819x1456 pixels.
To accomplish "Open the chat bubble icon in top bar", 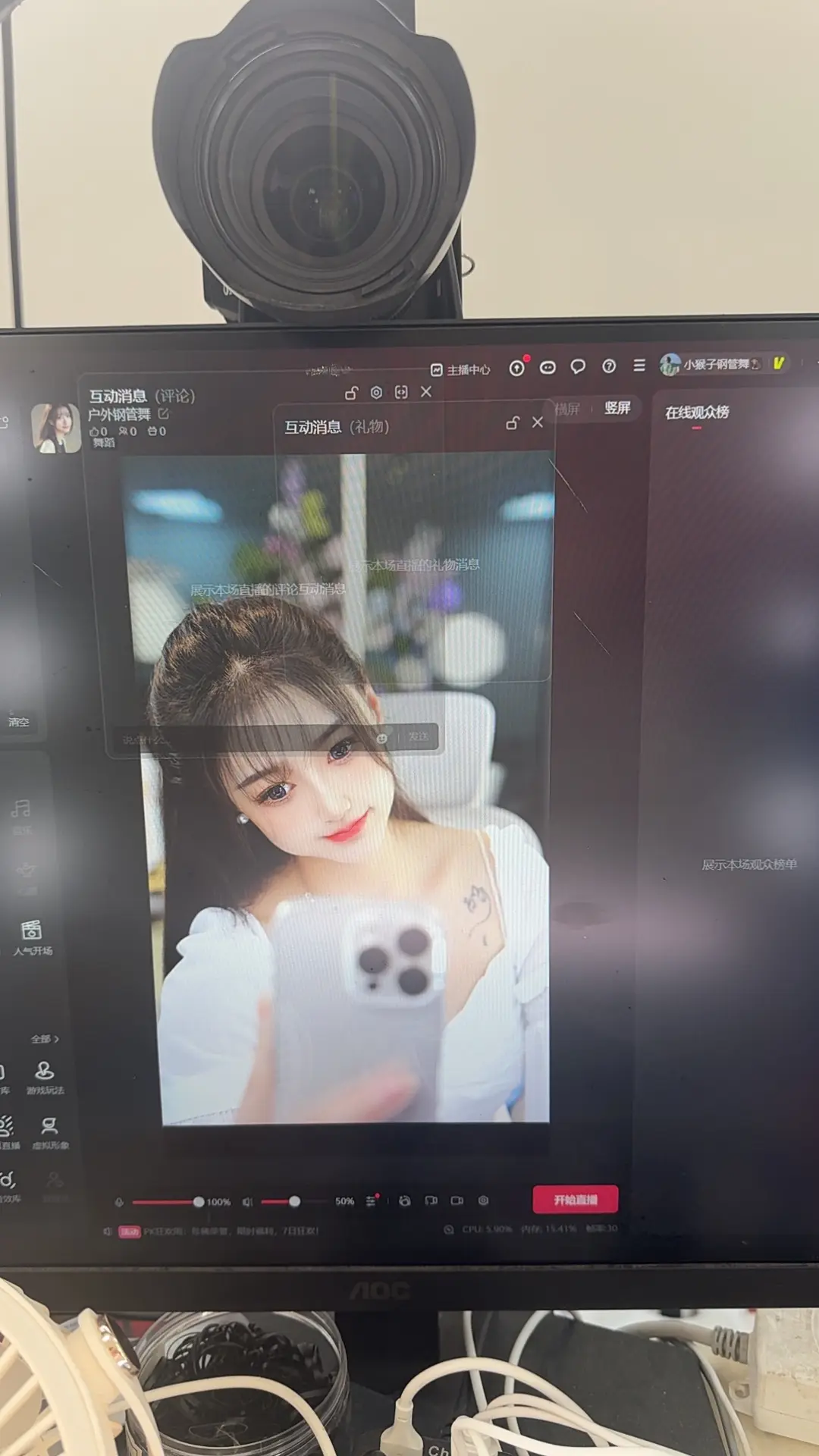I will tap(578, 367).
